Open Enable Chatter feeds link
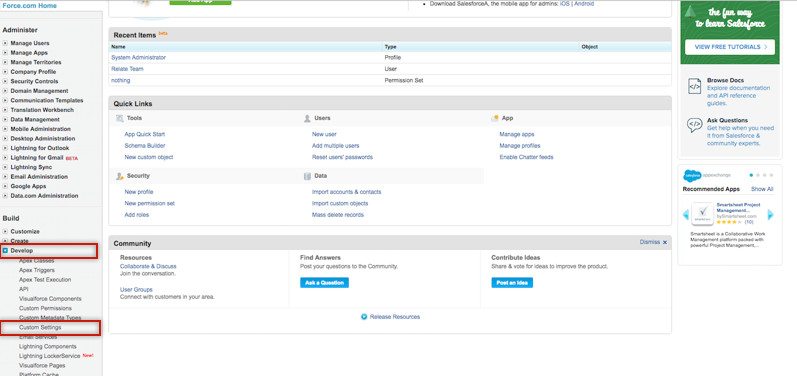Image resolution: width=797 pixels, height=376 pixels. 527,158
